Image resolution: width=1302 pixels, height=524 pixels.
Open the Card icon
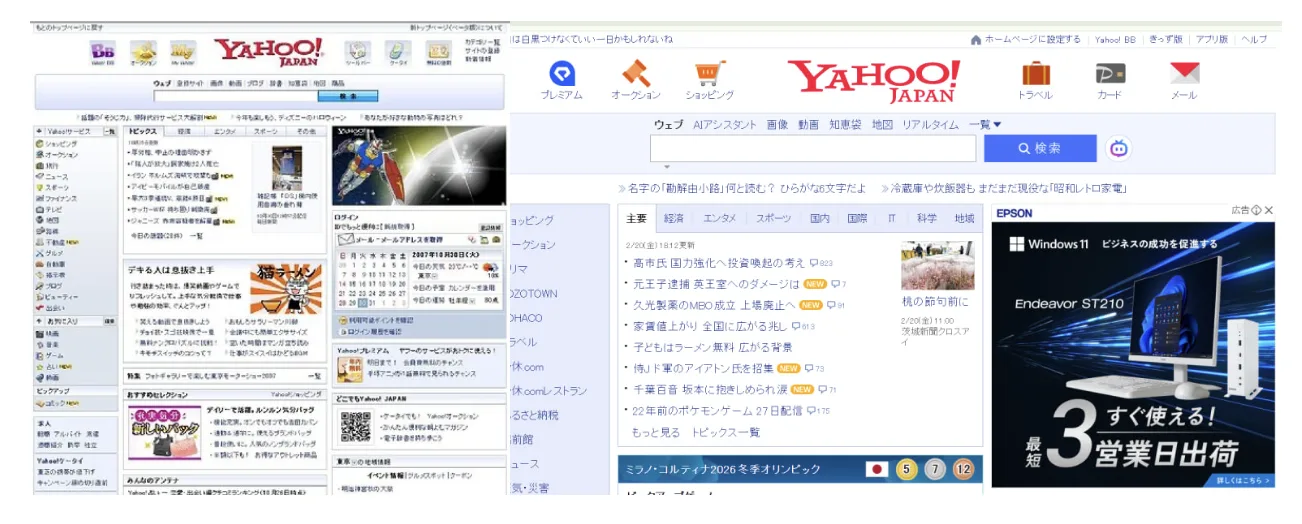1109,74
